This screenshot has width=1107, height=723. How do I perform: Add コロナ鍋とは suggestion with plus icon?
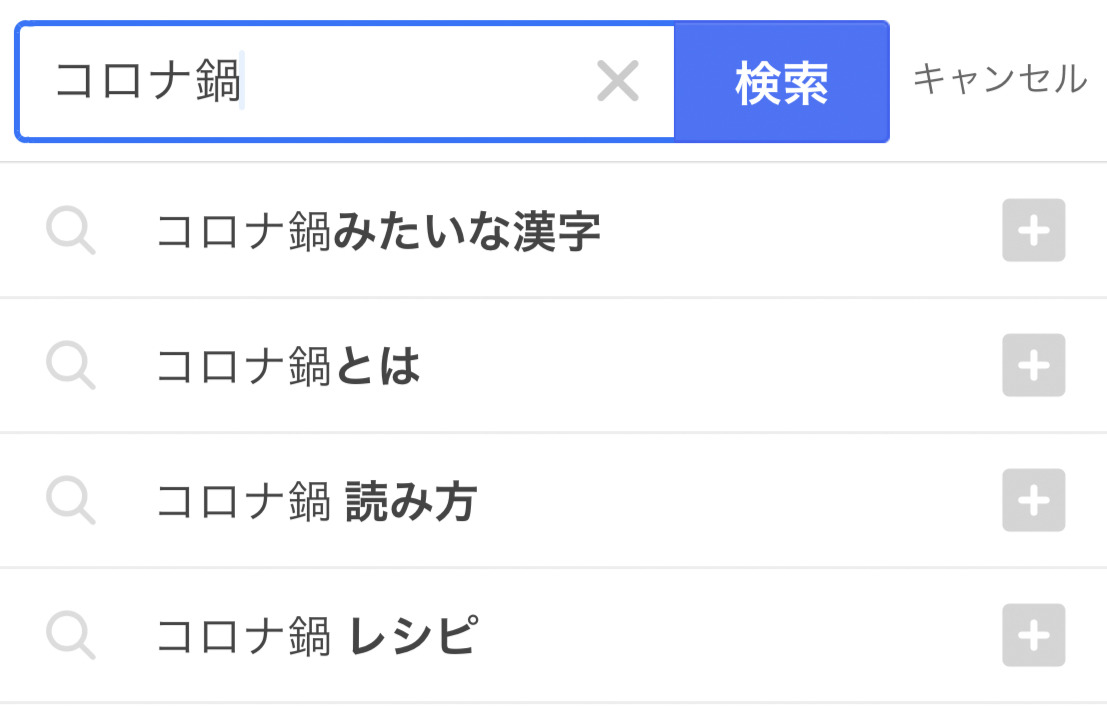[x=1033, y=366]
